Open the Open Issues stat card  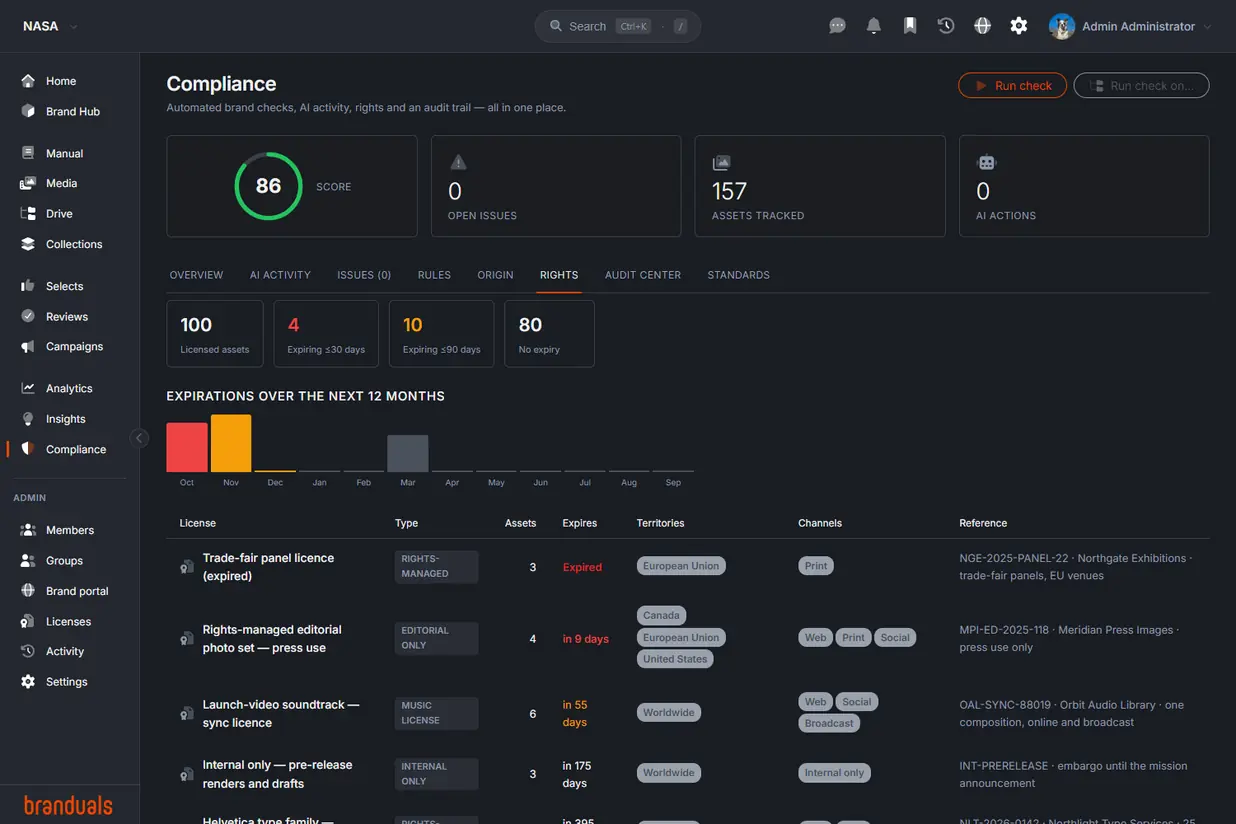pos(556,186)
